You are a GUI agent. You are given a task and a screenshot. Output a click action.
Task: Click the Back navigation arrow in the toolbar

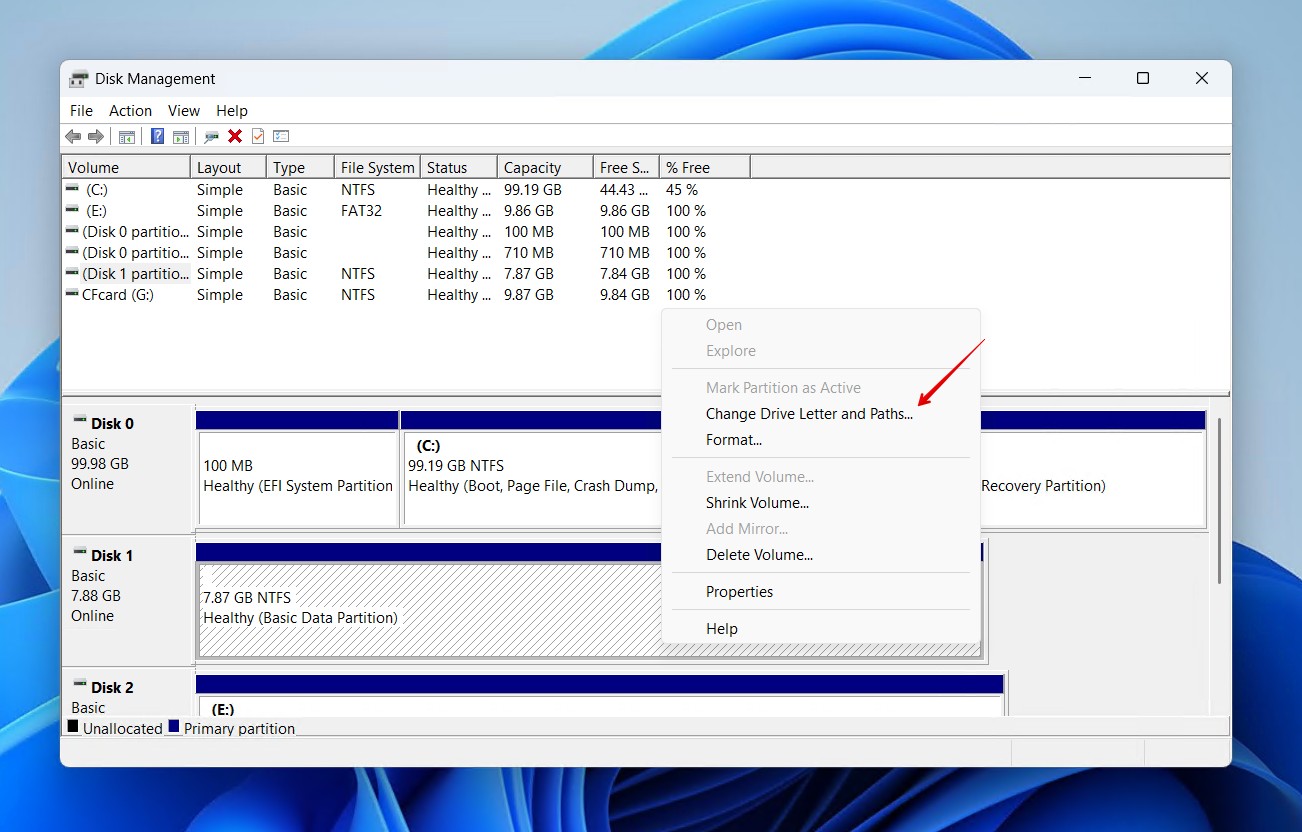73,136
